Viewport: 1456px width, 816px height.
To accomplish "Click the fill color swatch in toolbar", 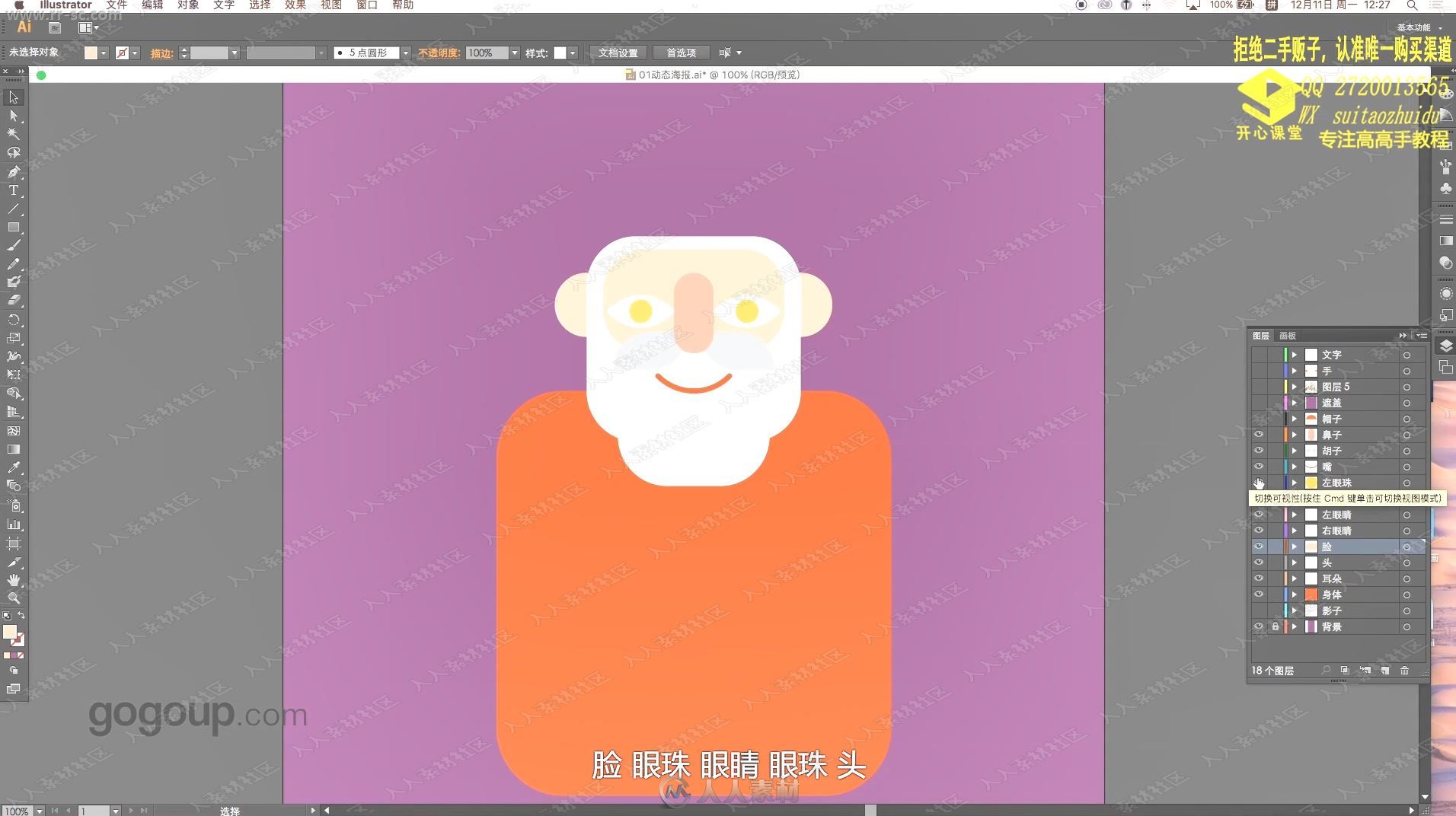I will [9, 632].
